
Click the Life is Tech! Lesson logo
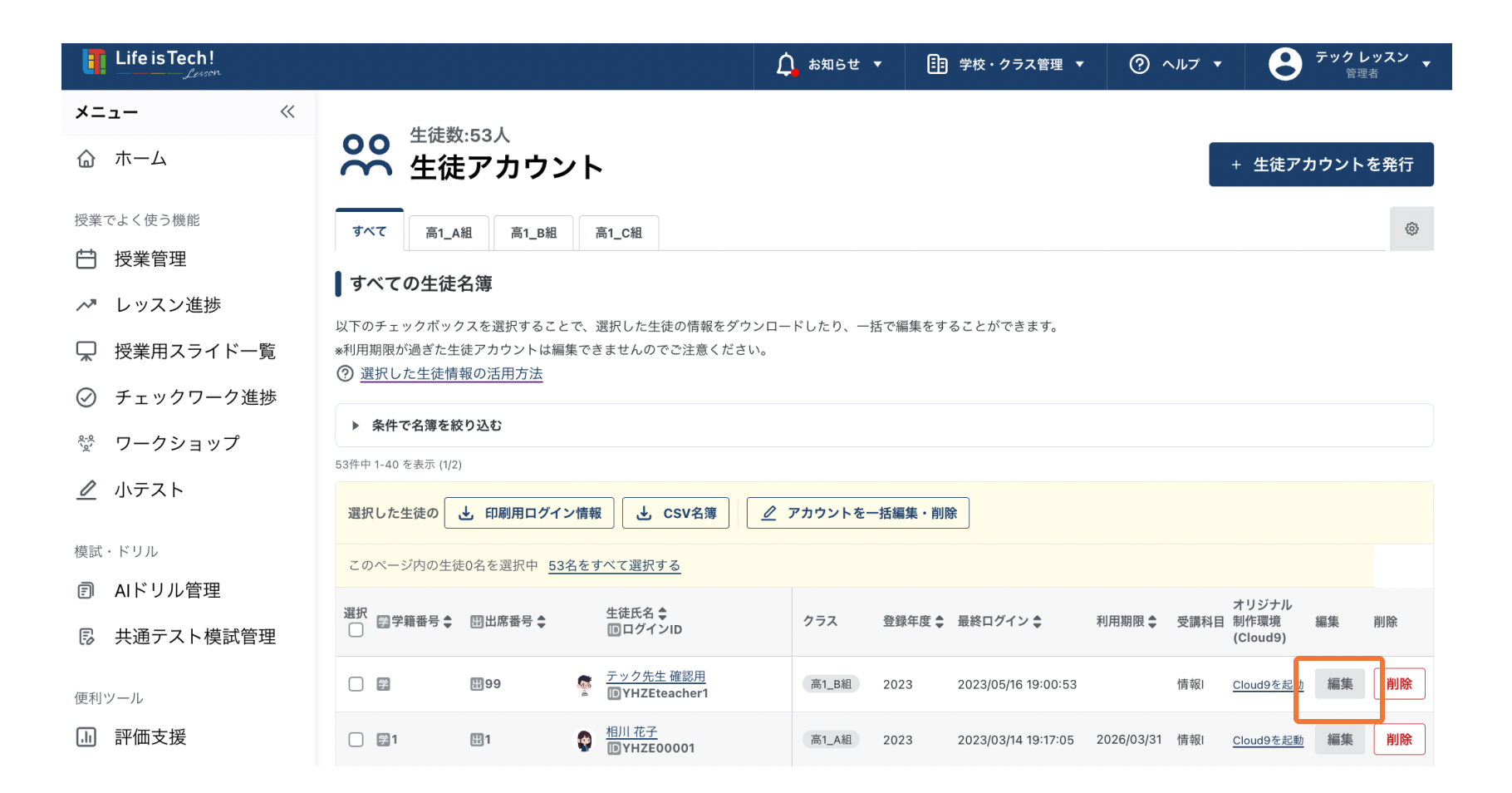(x=151, y=63)
